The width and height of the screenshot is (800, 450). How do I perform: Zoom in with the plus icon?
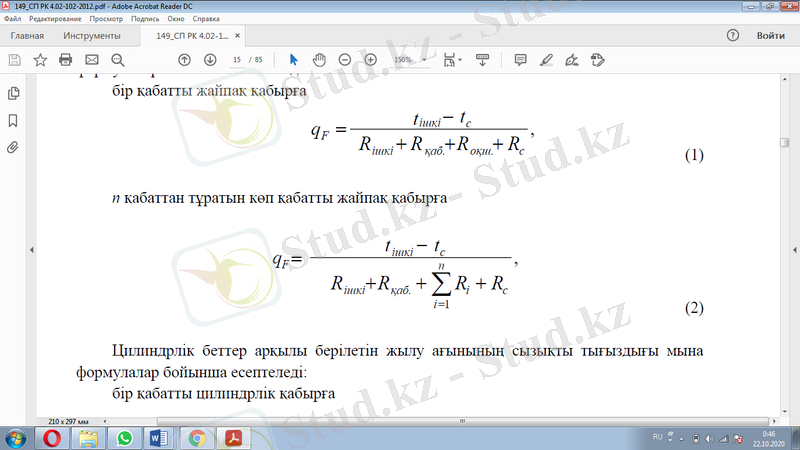click(x=371, y=60)
